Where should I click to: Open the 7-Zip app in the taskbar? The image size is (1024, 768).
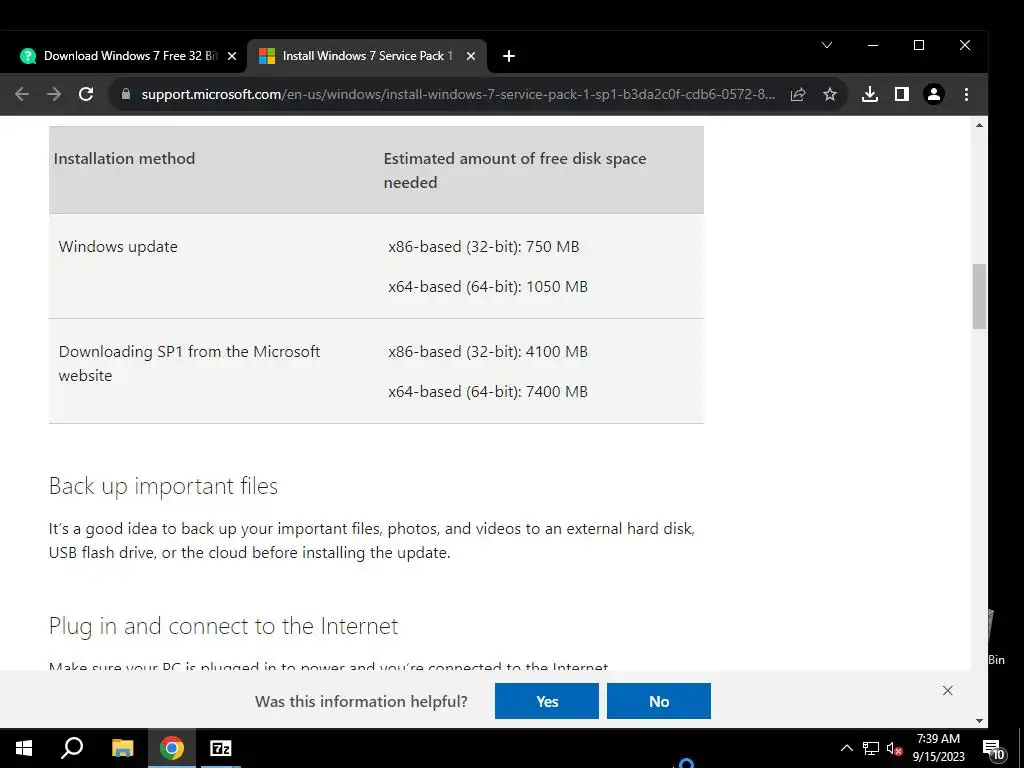[220, 748]
